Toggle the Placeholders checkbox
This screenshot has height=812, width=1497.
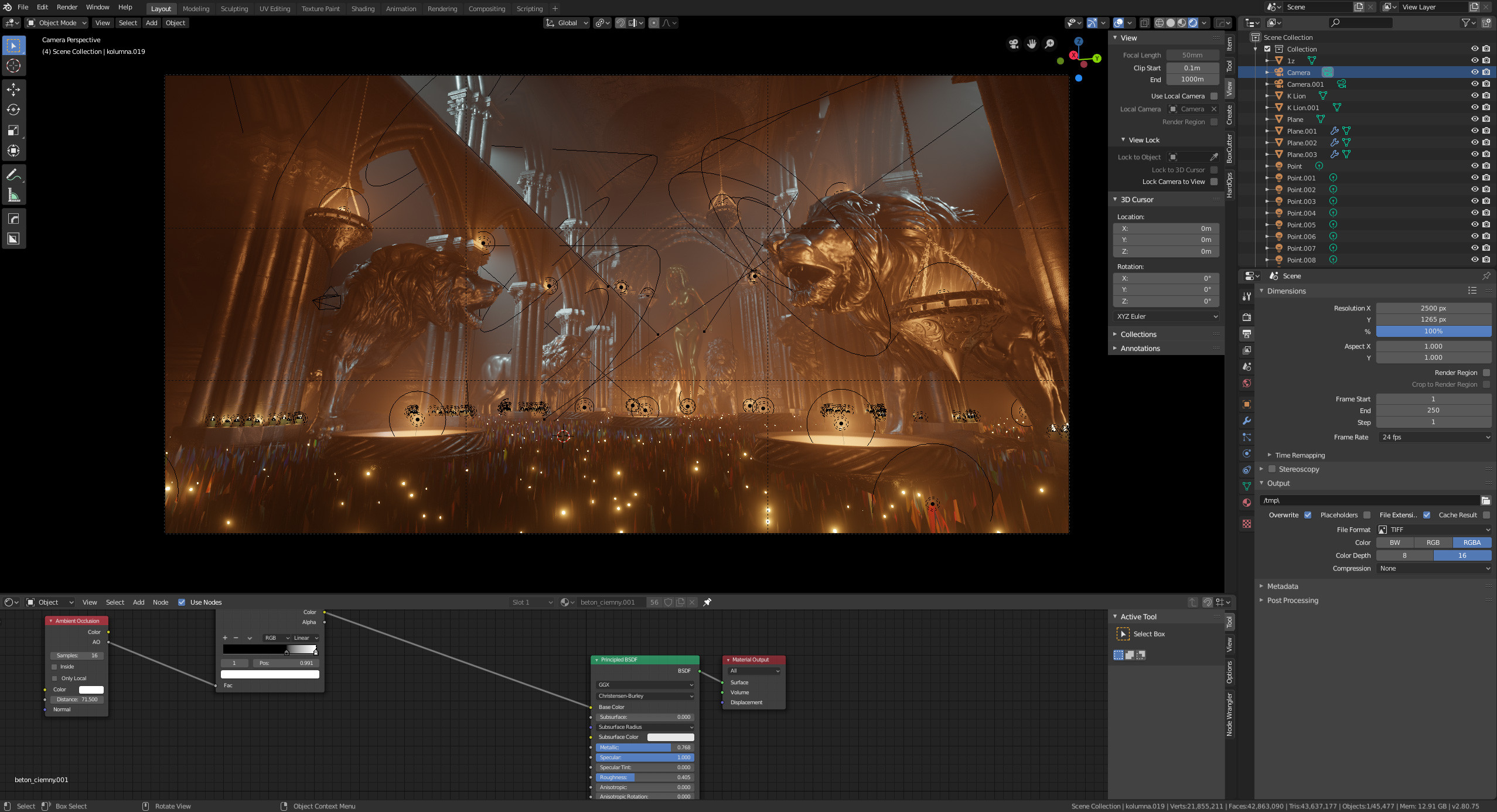[1367, 515]
